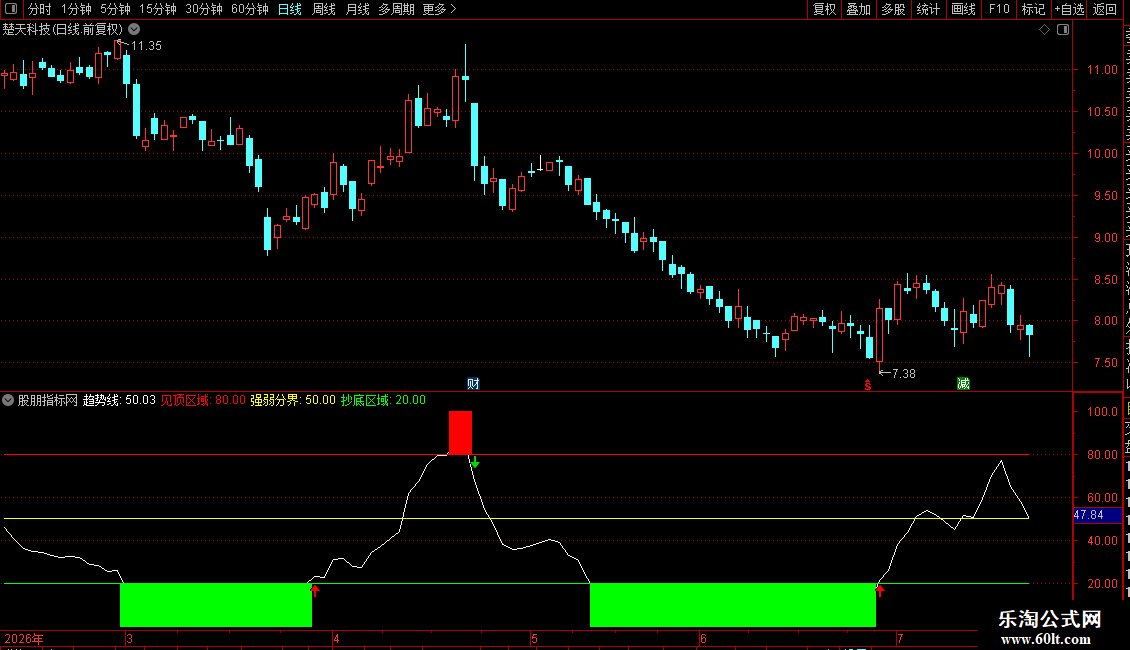Open the 画线 drawing tools
Viewport: 1130px width, 650px height.
pyautogui.click(x=963, y=9)
